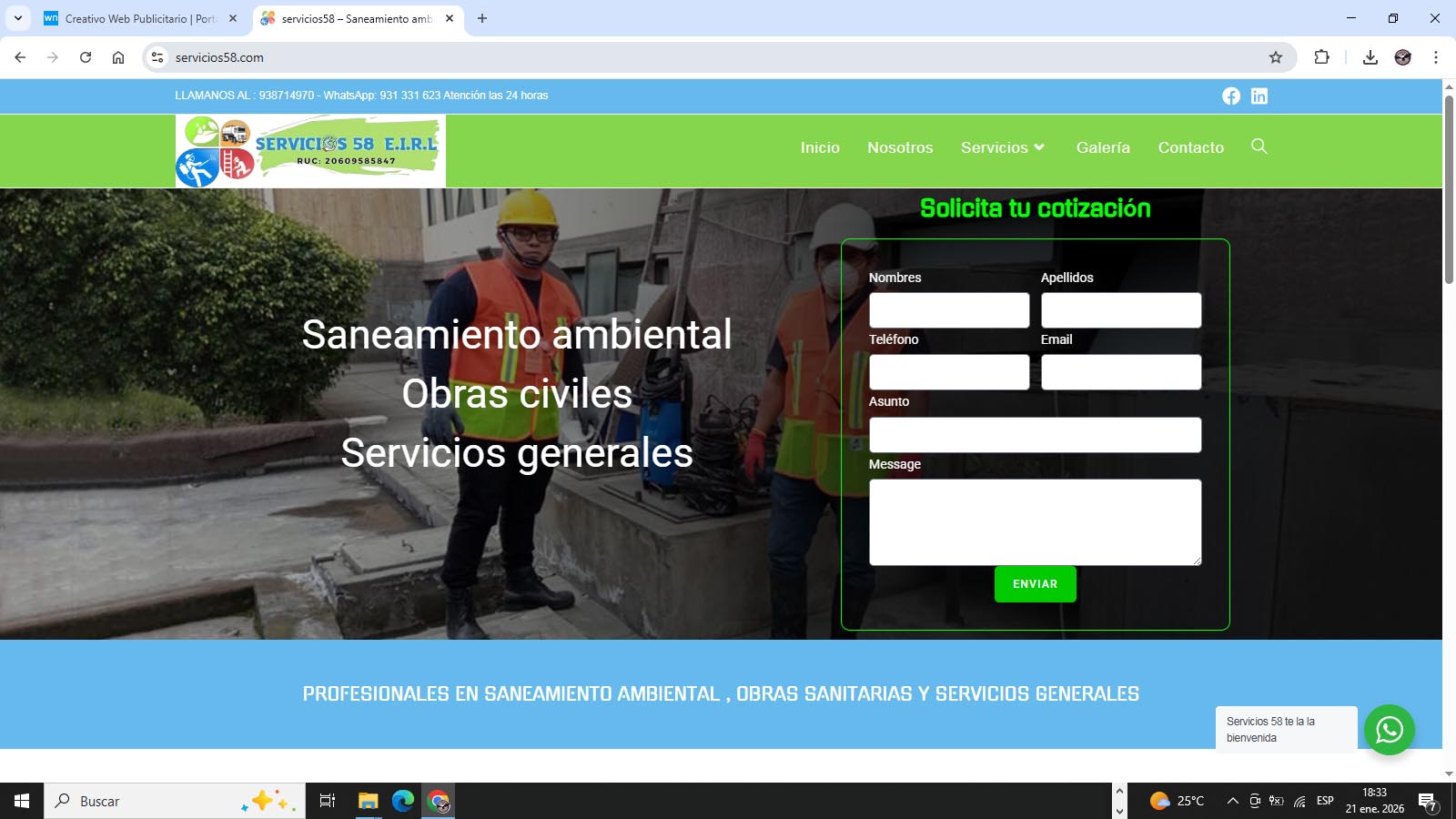Open the tab search dropdown arrow
This screenshot has height=819, width=1456.
(x=18, y=18)
